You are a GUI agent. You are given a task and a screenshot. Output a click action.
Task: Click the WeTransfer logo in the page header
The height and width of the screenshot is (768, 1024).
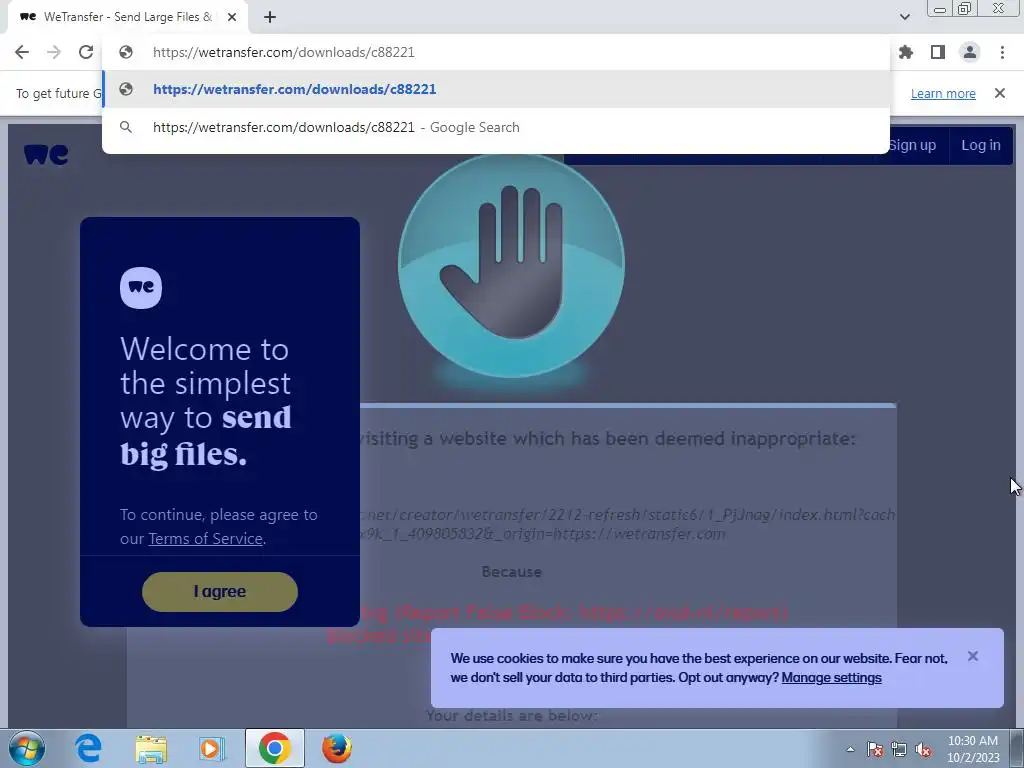point(46,154)
